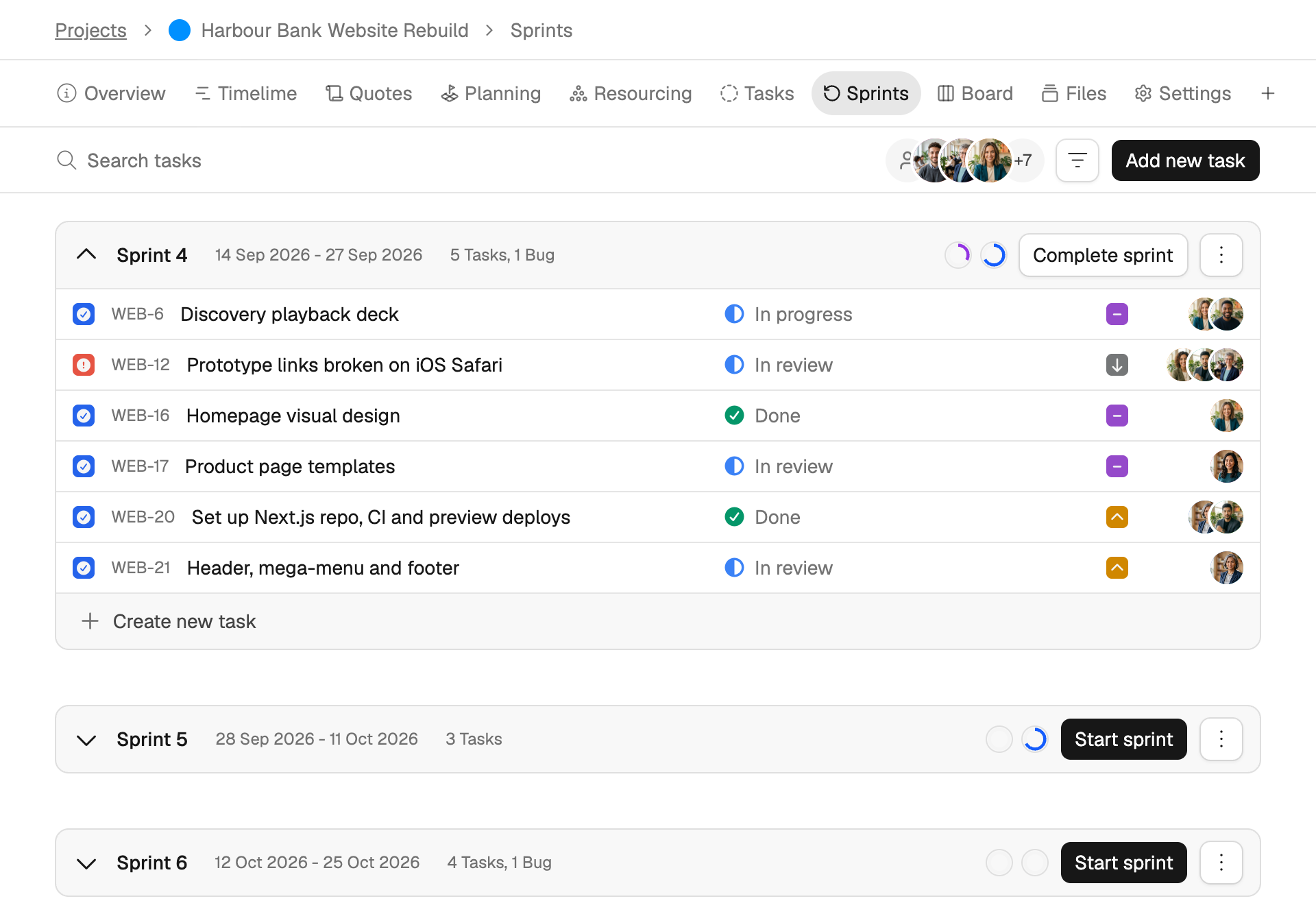Click the In progress status icon for WEB-6
The height and width of the screenshot is (901, 1316).
[x=734, y=314]
